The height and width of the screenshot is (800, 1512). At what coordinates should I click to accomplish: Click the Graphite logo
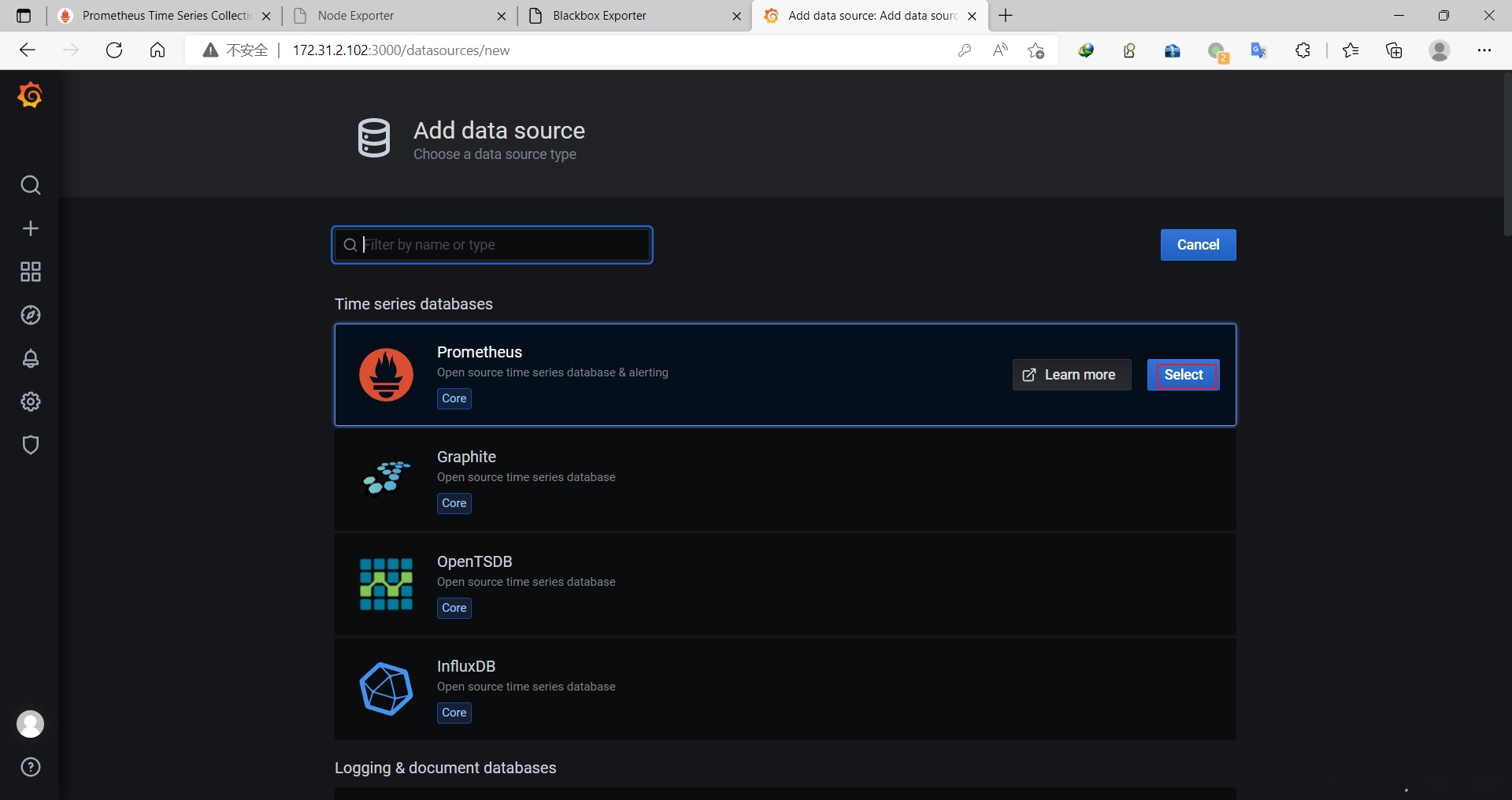pyautogui.click(x=386, y=480)
